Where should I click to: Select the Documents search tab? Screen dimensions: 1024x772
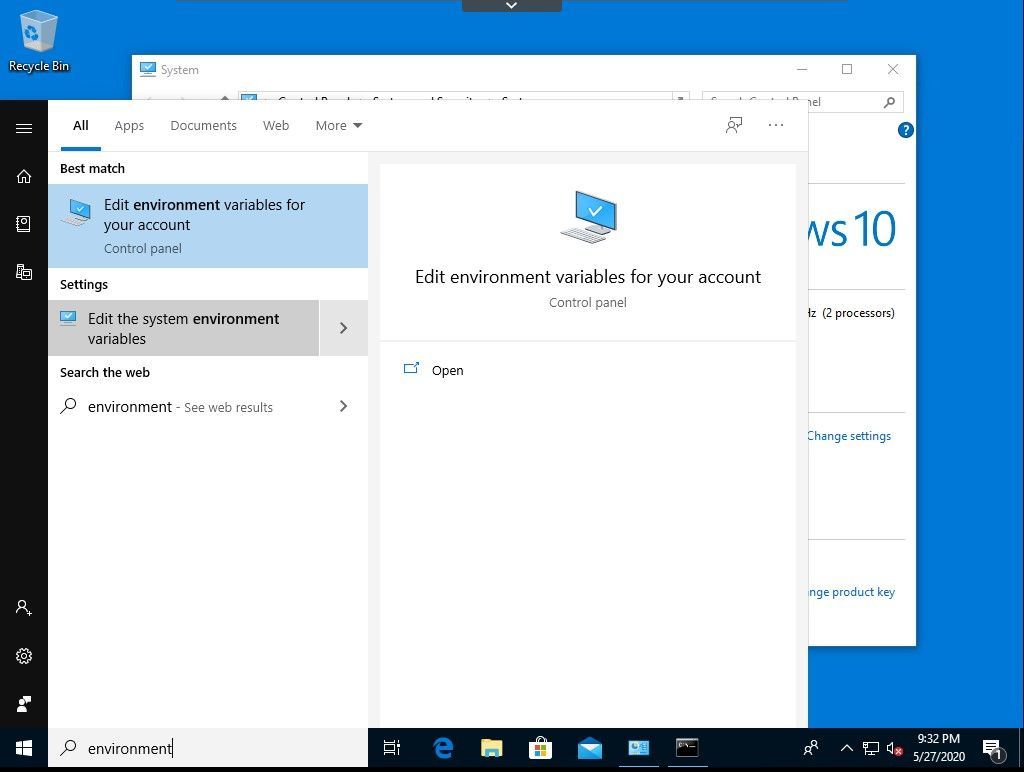(203, 125)
